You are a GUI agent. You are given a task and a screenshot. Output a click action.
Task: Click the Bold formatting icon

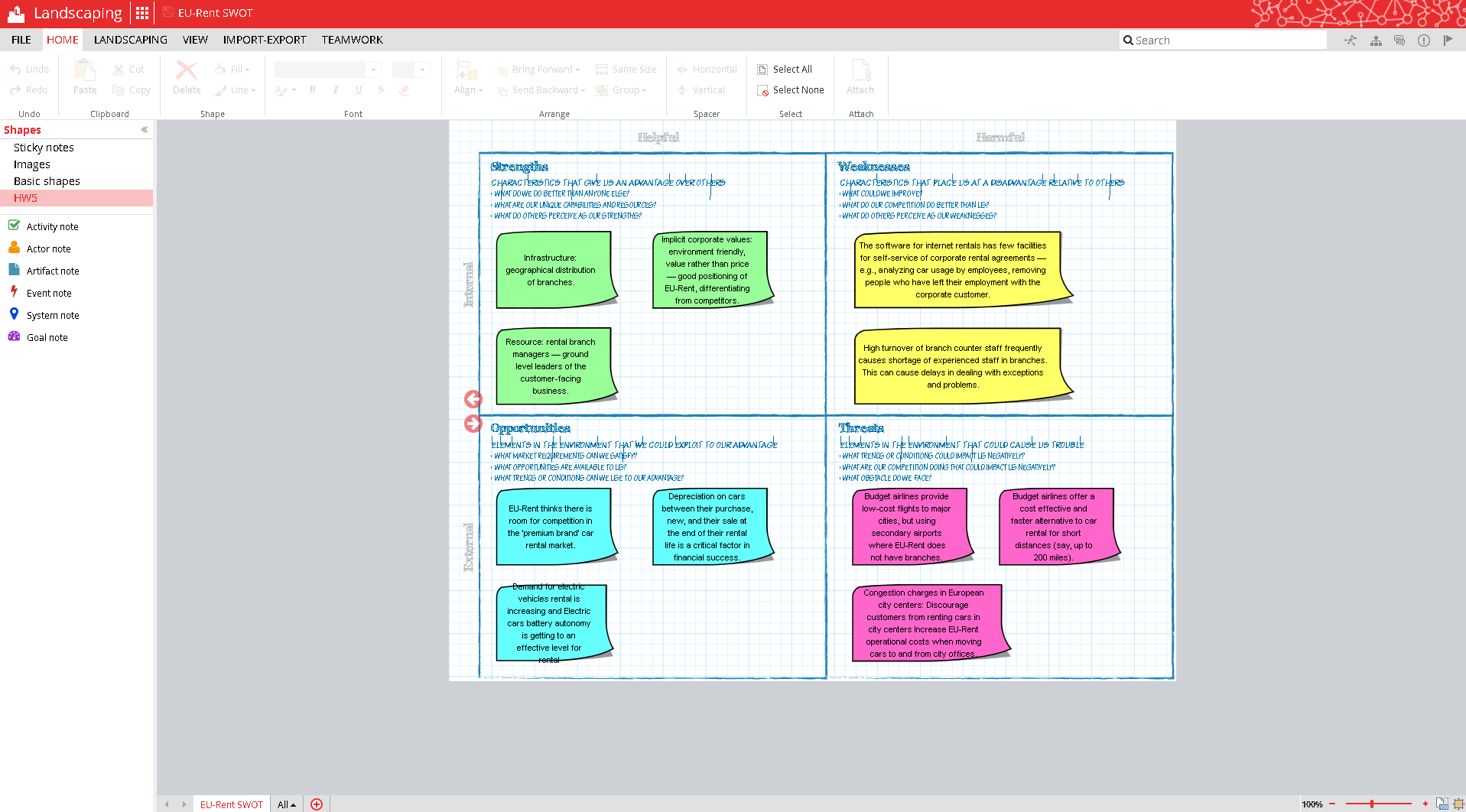313,90
